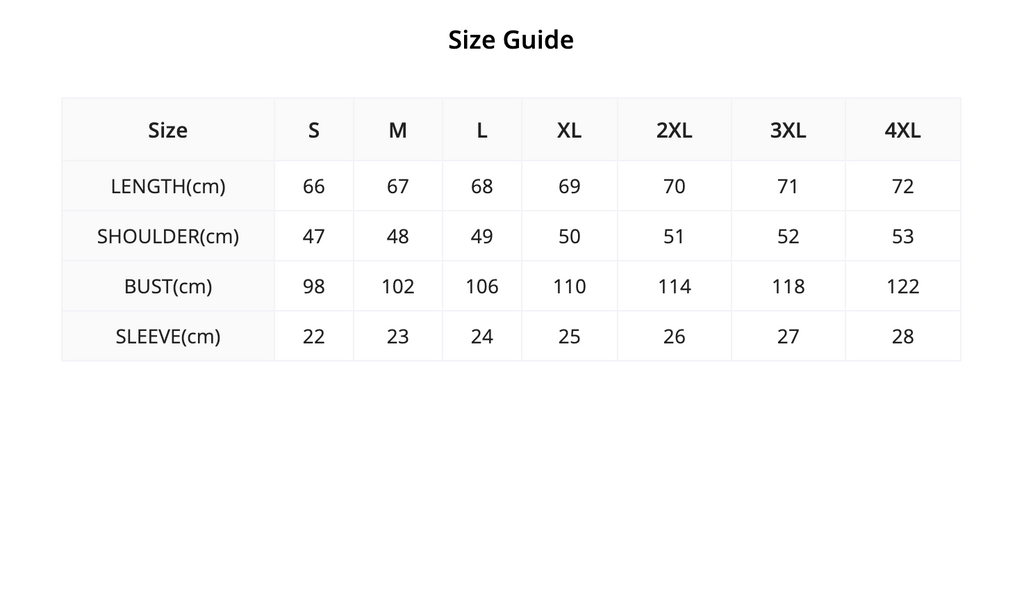
Task: Click the length value 66 for S
Action: [313, 186]
